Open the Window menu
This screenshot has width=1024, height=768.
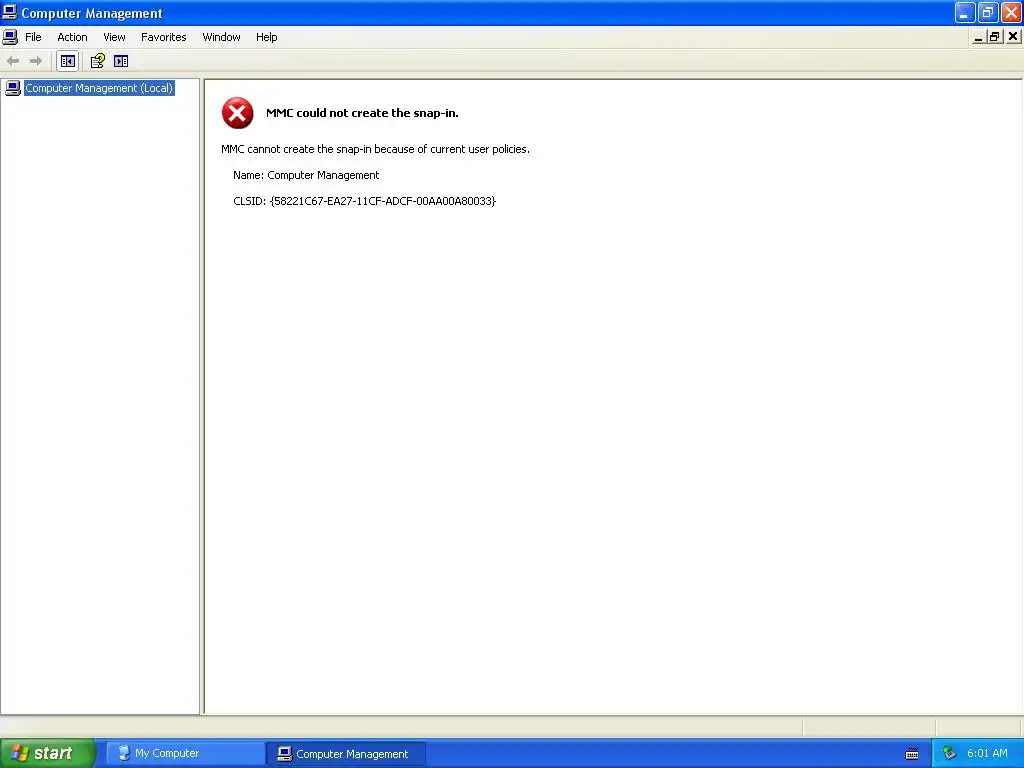pos(221,37)
